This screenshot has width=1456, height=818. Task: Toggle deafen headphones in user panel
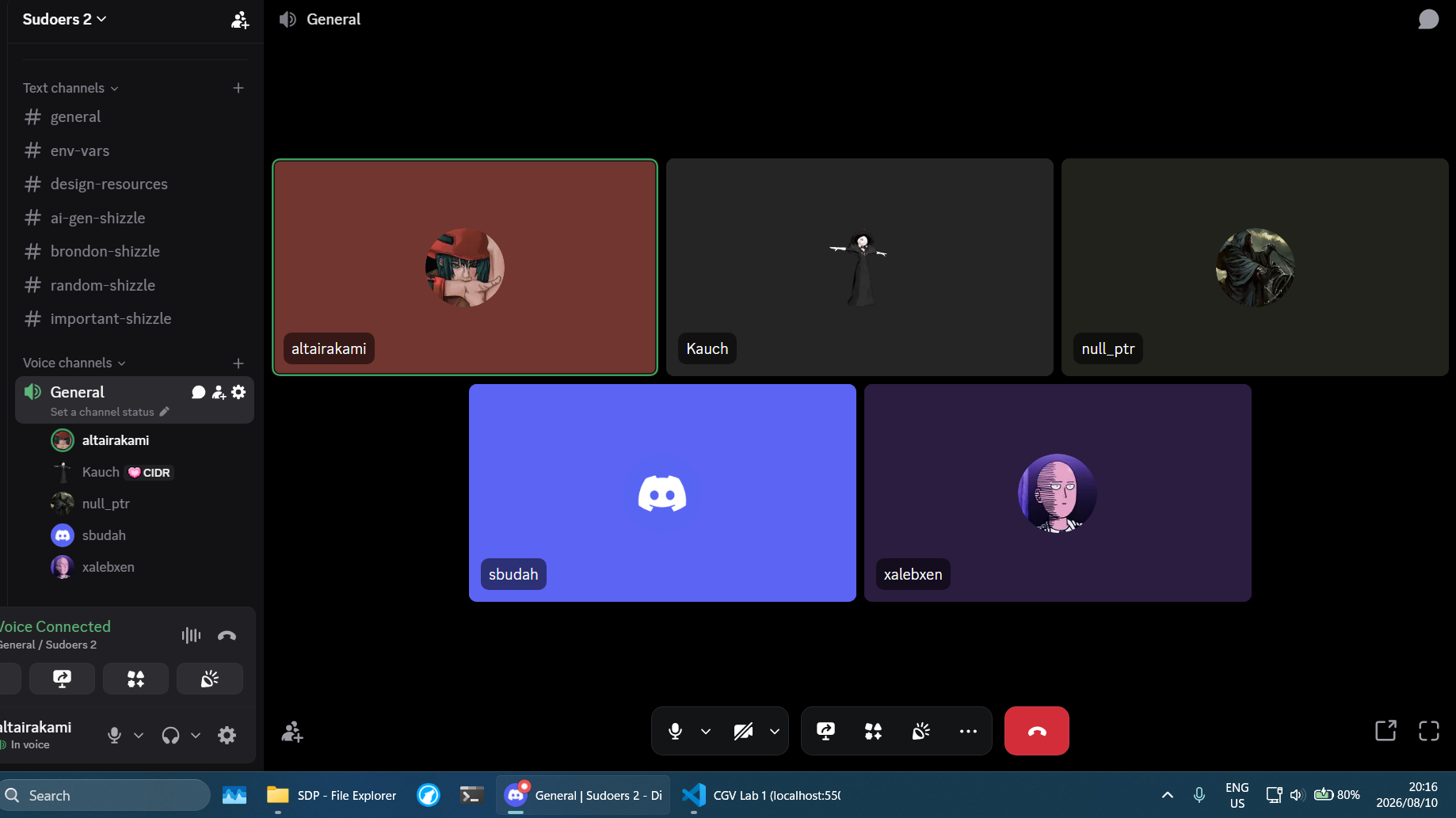click(x=170, y=735)
